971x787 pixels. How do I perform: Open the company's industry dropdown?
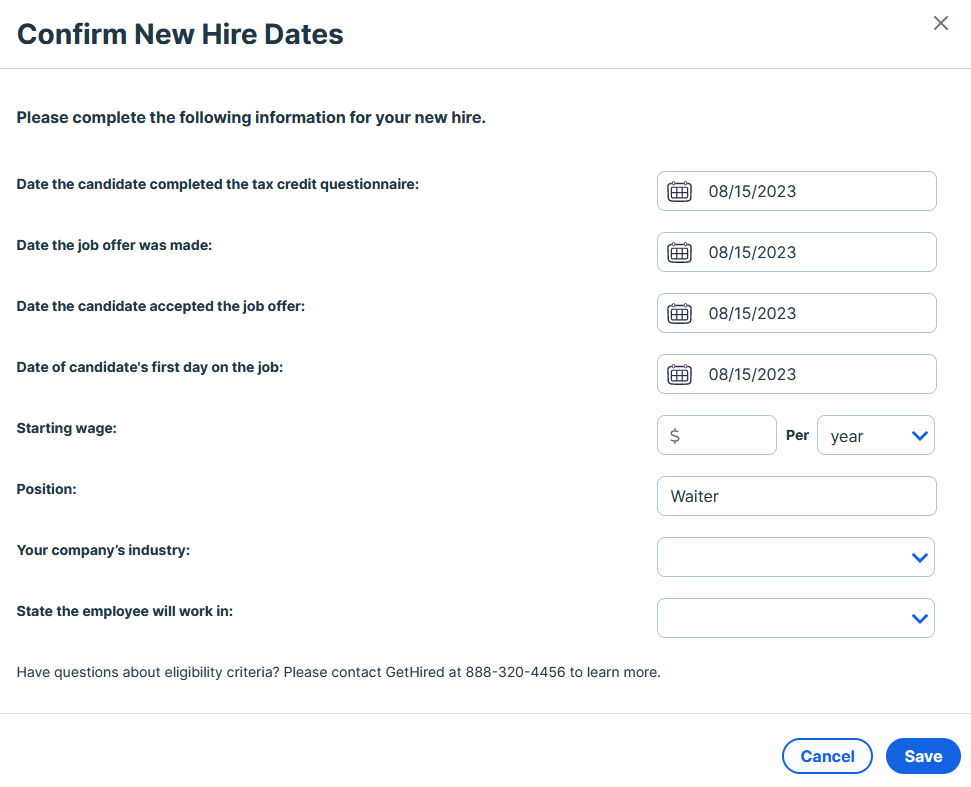tap(796, 557)
